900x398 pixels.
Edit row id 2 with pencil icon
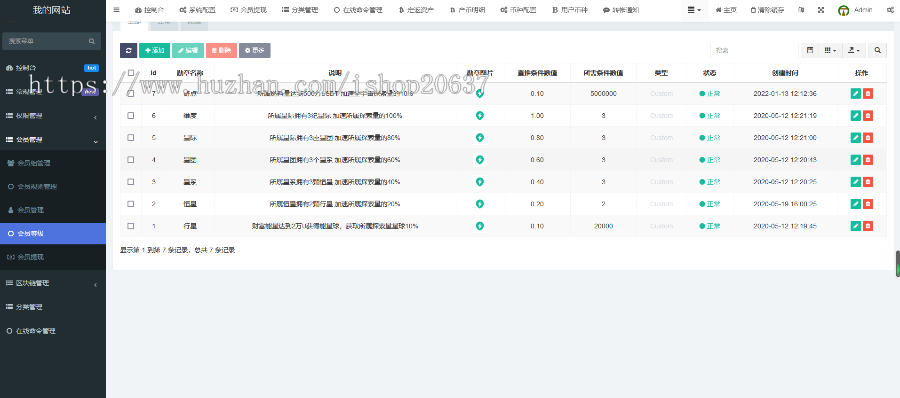click(x=855, y=204)
